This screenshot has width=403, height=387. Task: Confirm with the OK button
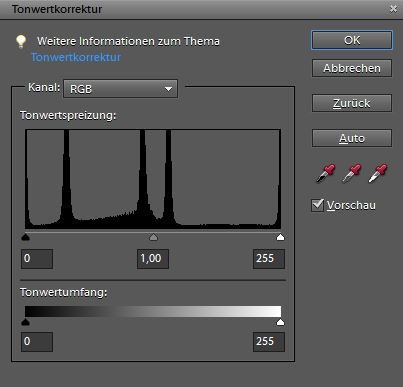(x=352, y=40)
